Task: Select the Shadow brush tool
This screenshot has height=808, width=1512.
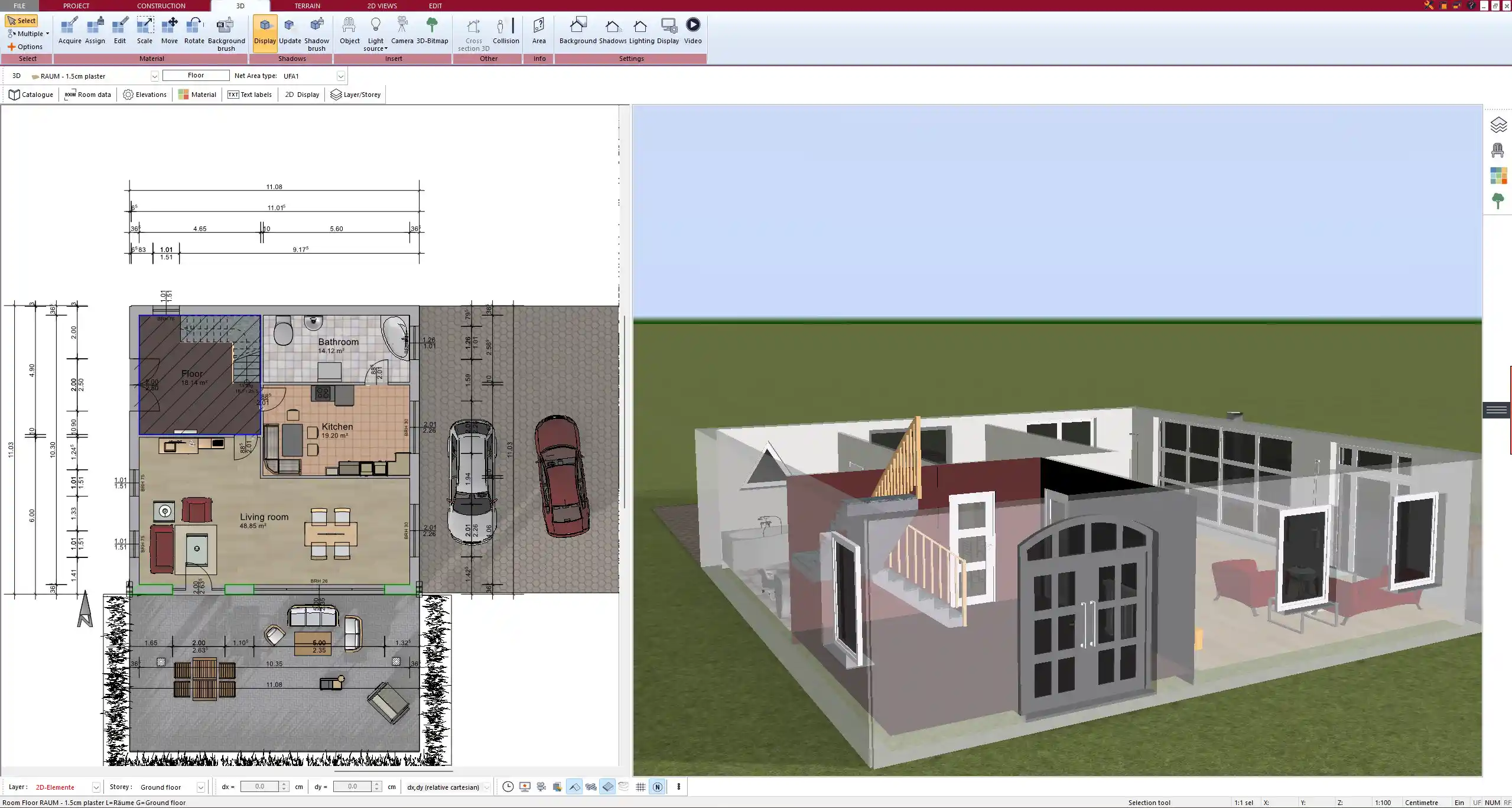Action: click(x=317, y=34)
